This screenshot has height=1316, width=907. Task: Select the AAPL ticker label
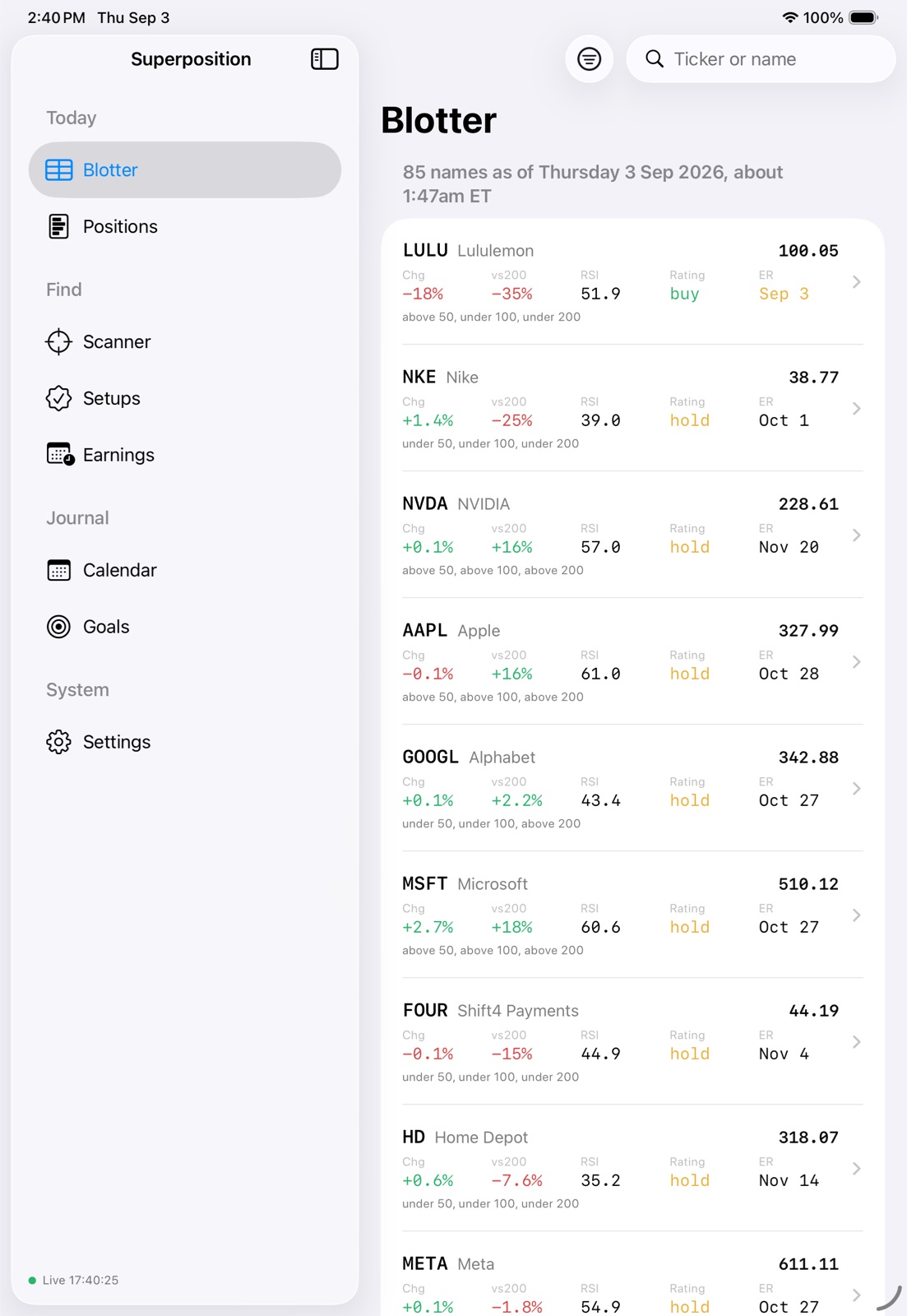coord(425,630)
